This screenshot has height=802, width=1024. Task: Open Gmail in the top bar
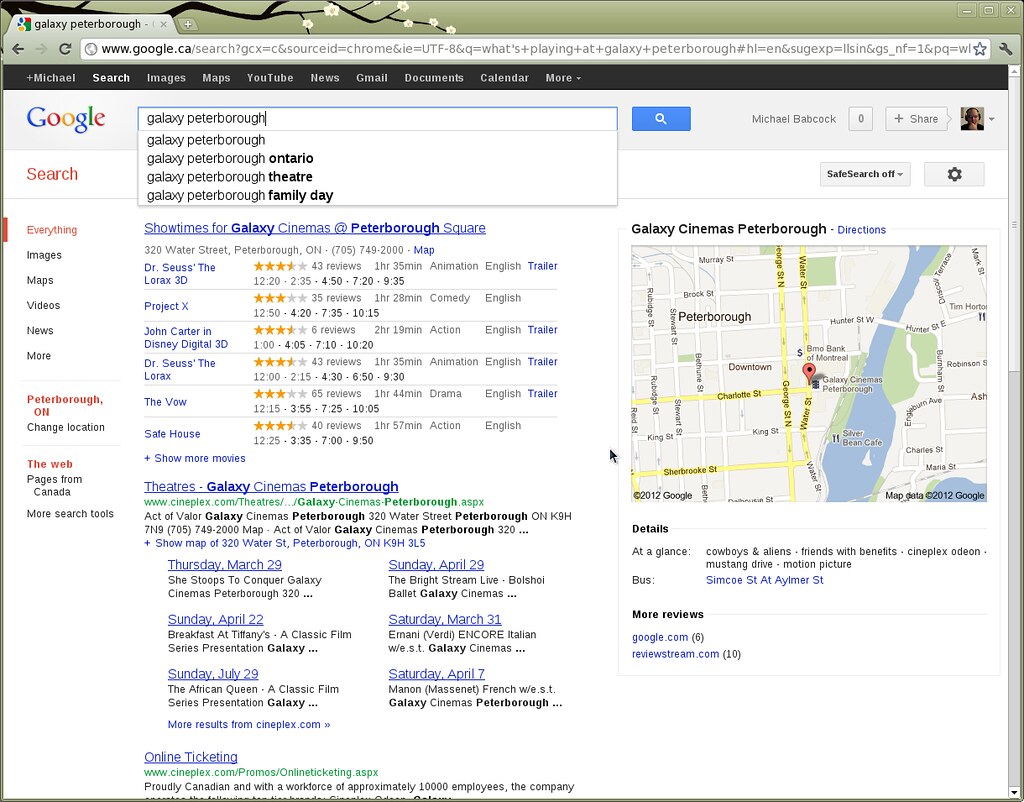click(x=372, y=78)
